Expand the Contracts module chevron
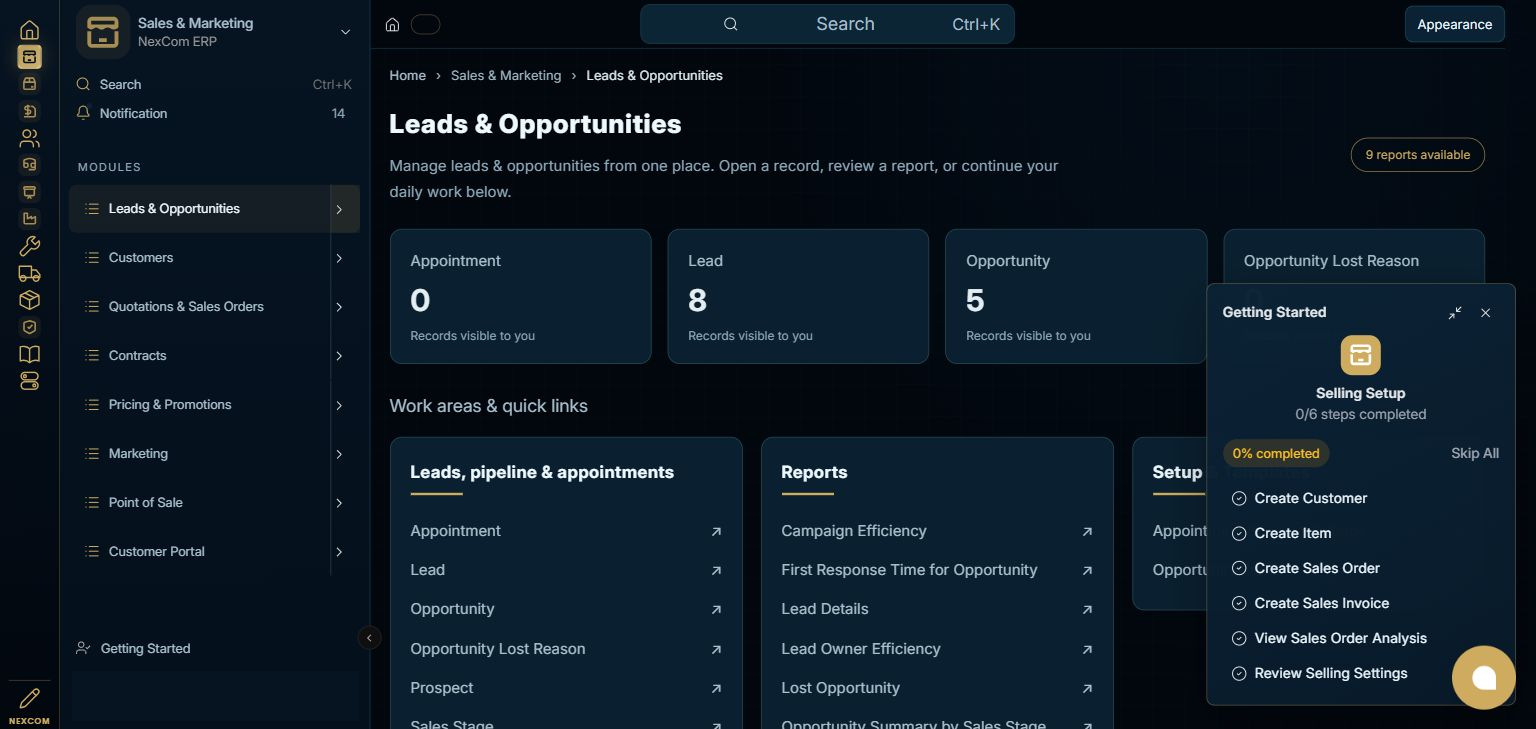The width and height of the screenshot is (1536, 729). click(x=339, y=356)
